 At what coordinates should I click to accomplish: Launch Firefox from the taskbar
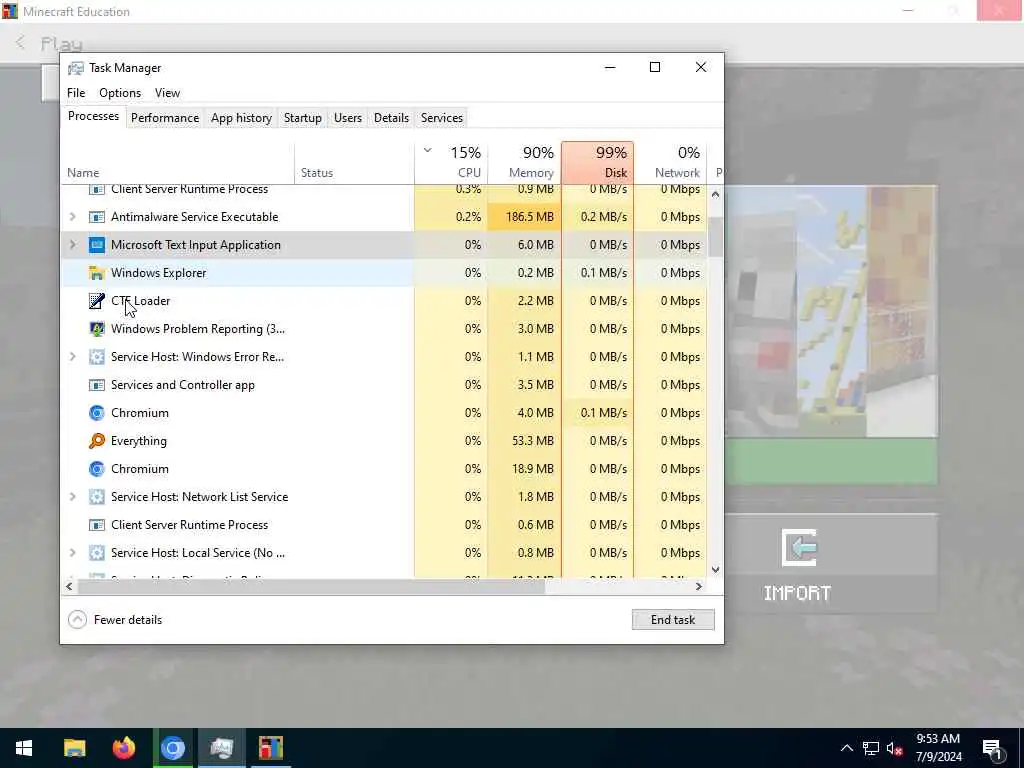tap(123, 748)
